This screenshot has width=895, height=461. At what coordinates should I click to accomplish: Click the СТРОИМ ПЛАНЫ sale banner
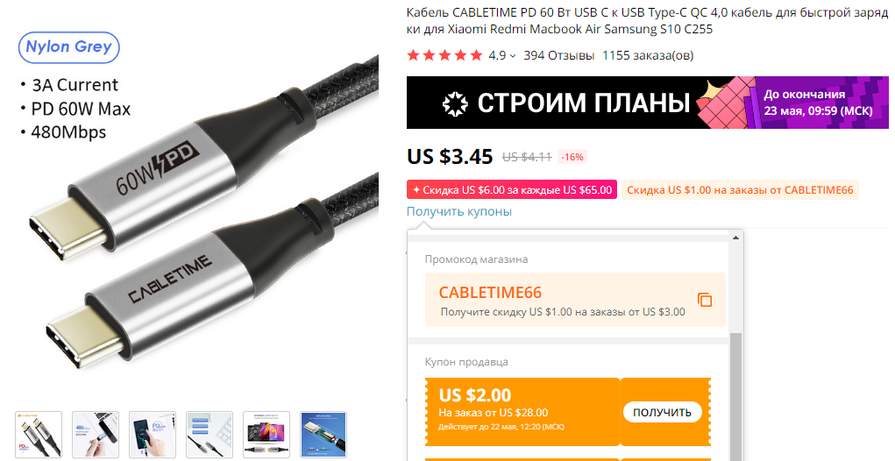(647, 103)
